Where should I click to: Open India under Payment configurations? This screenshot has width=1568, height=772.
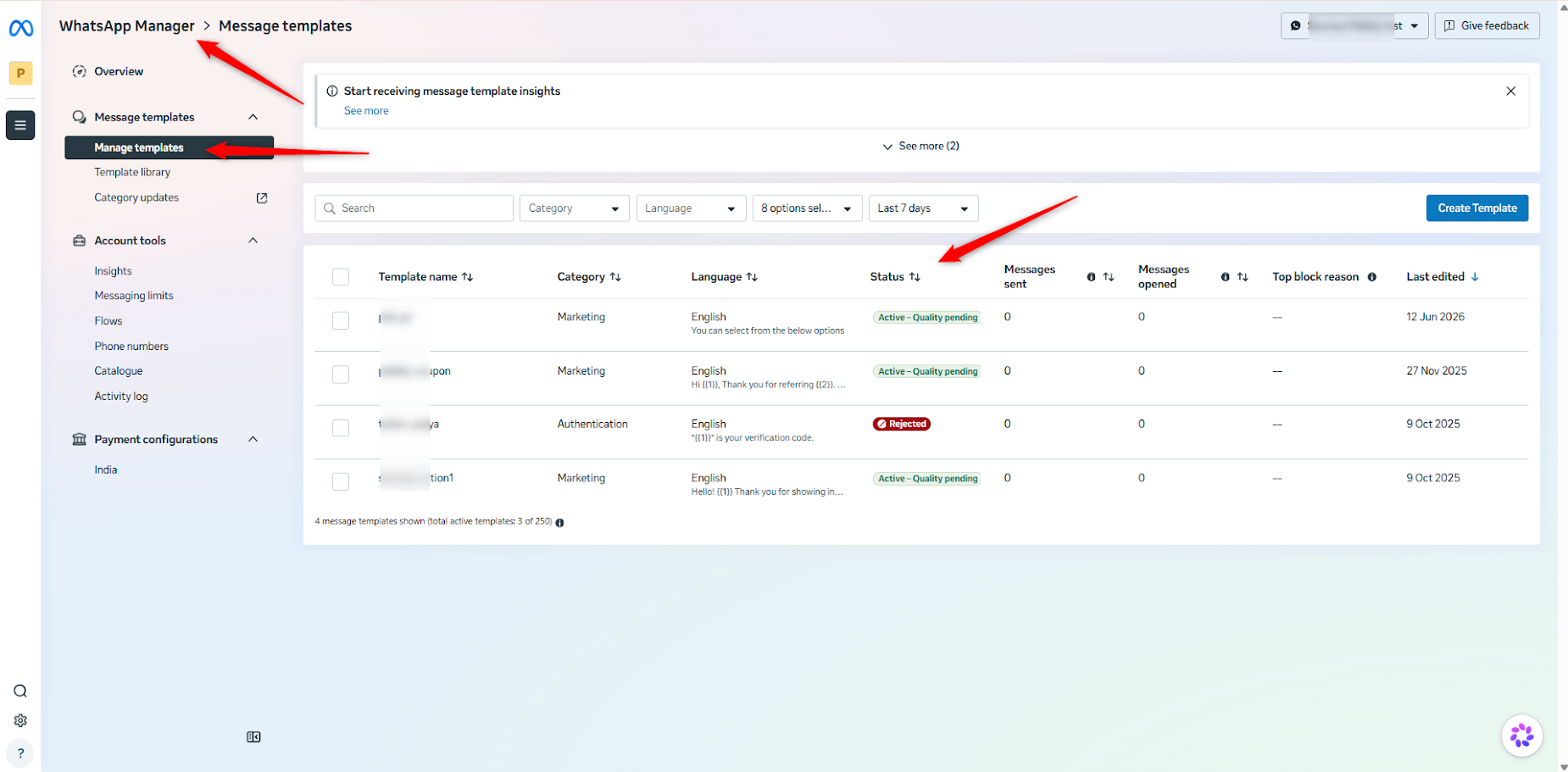[x=106, y=470]
